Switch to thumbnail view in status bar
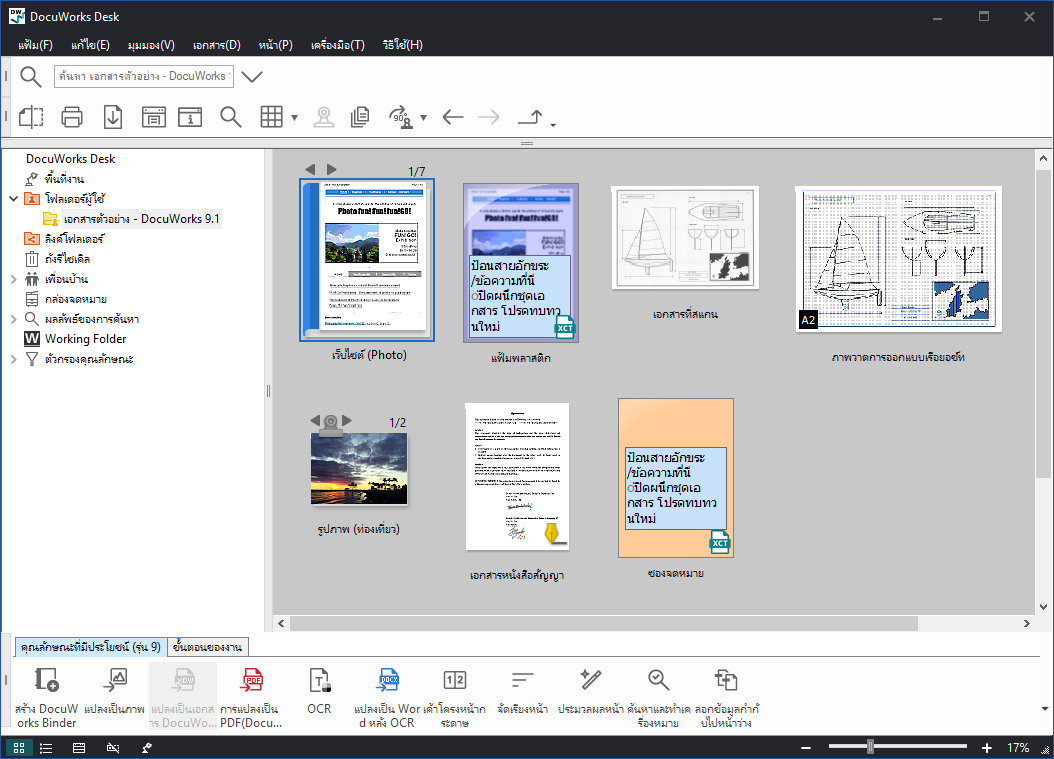The width and height of the screenshot is (1054, 759). tap(19, 748)
